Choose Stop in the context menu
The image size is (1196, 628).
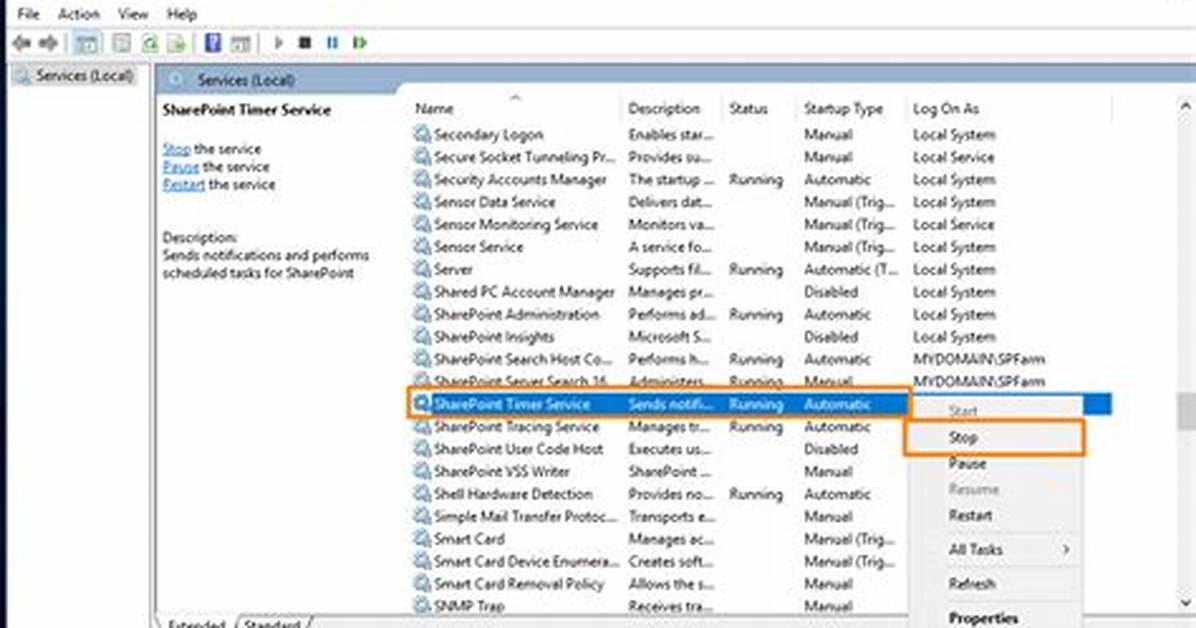(995, 438)
